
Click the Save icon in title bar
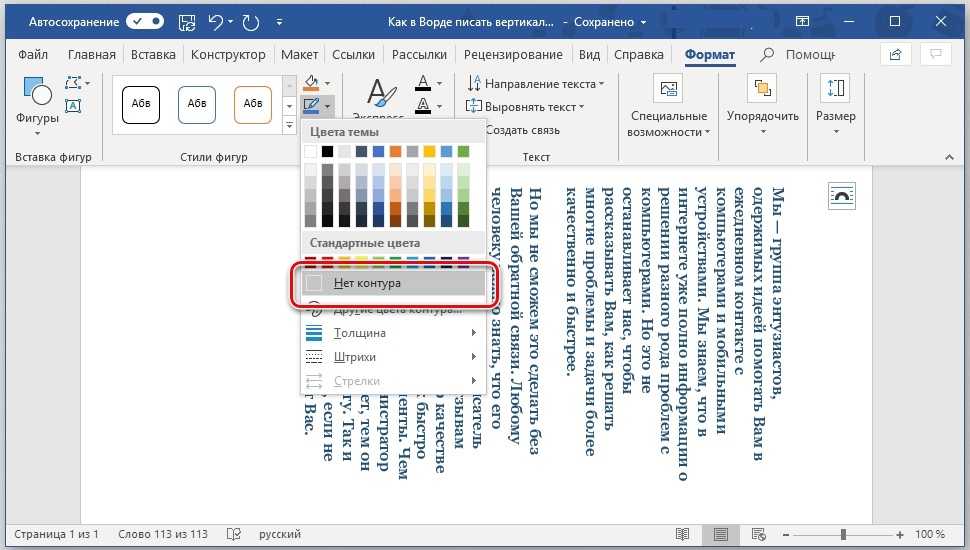click(187, 20)
